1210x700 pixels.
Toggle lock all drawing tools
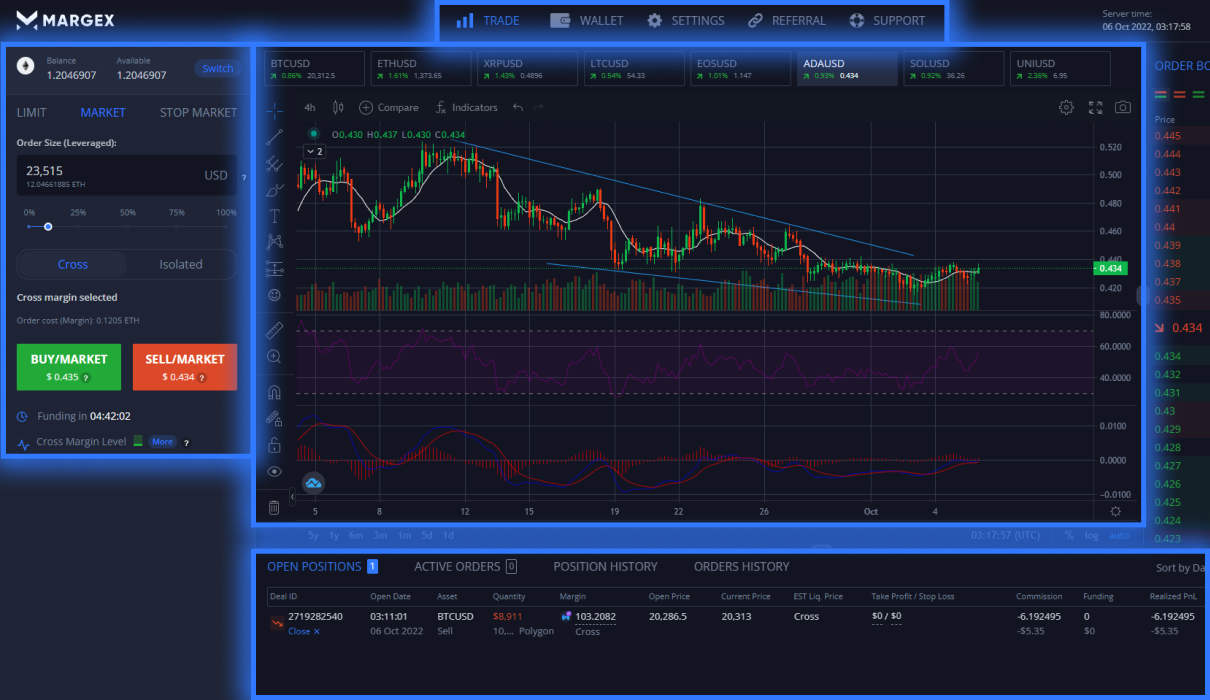pyautogui.click(x=274, y=445)
